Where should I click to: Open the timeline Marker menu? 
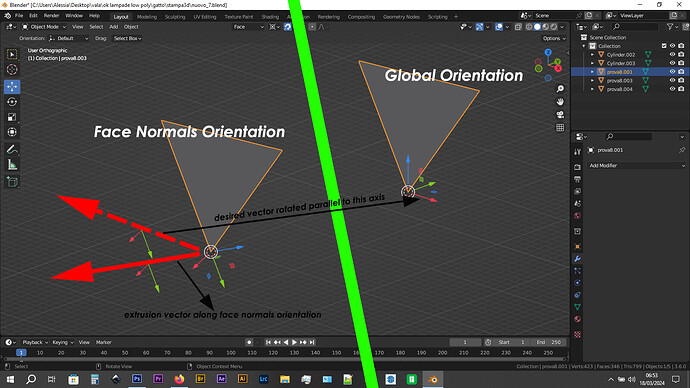[x=103, y=342]
